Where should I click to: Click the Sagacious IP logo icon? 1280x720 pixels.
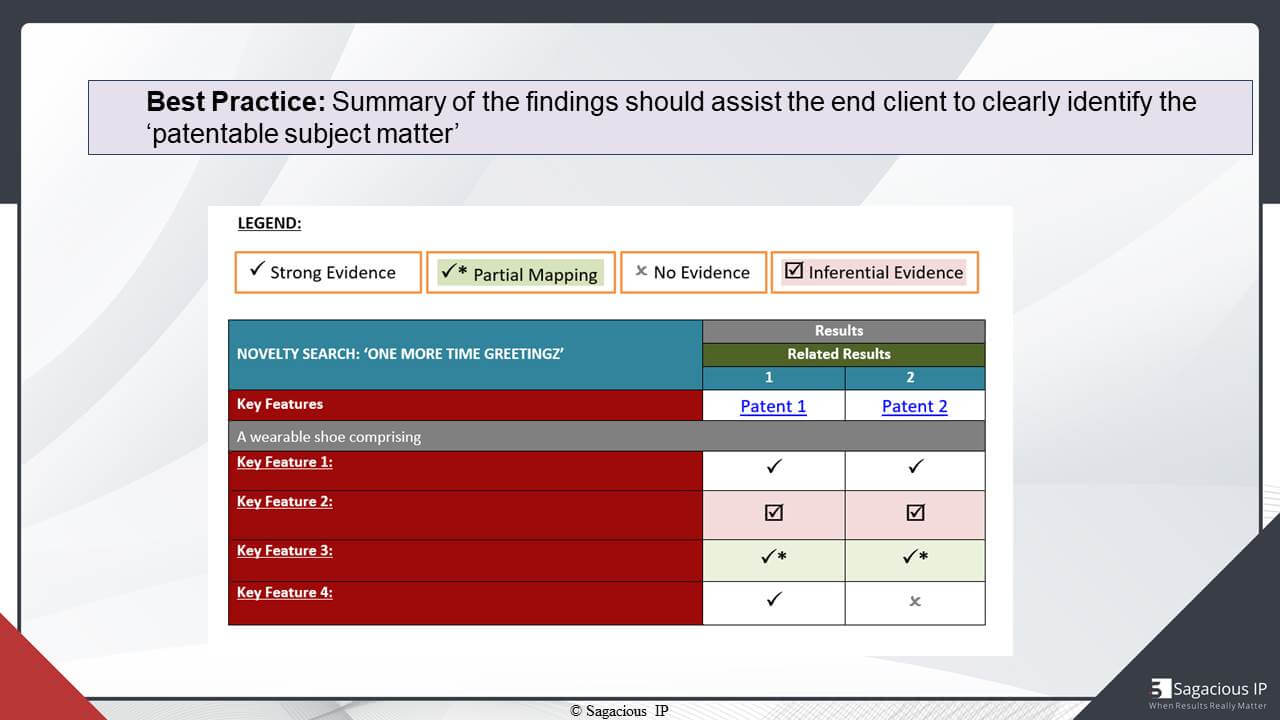click(1160, 688)
